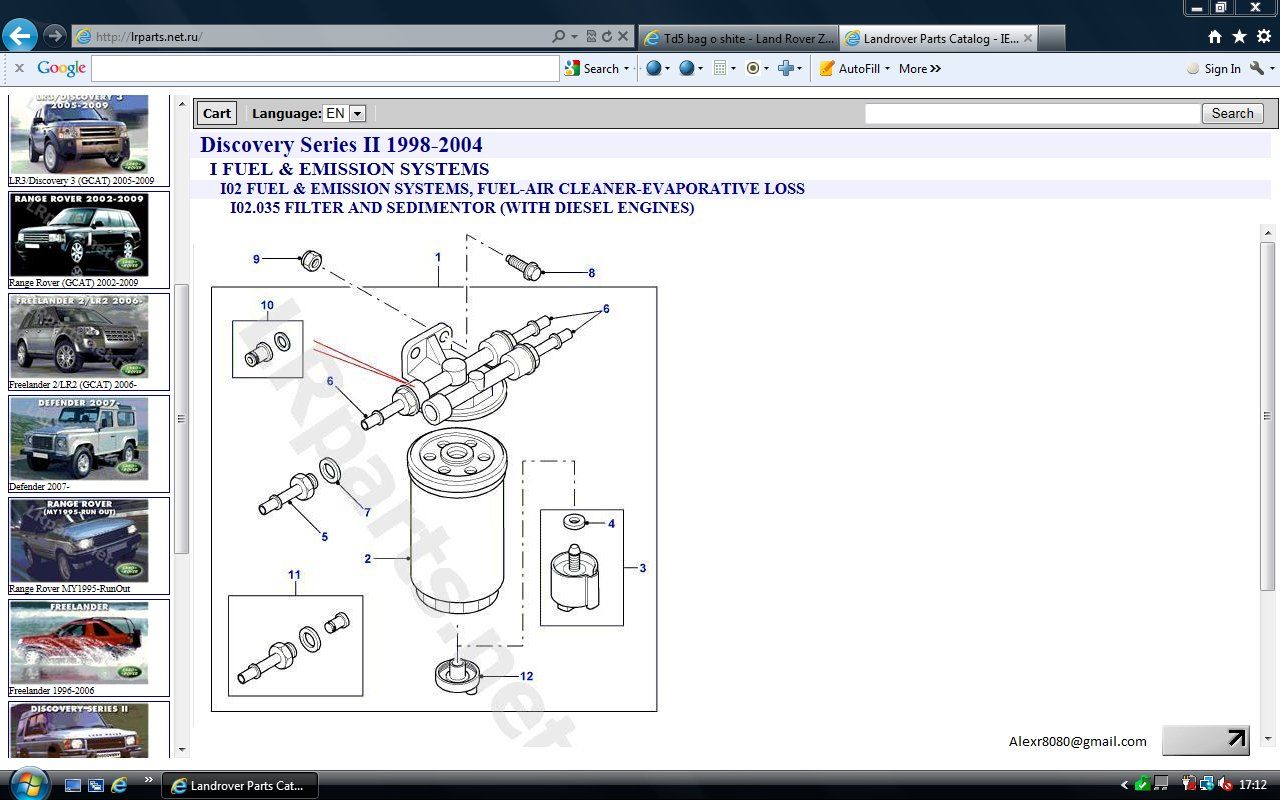Viewport: 1280px width, 800px height.
Task: Click the blue plus icon on Google Toolbar
Action: tap(786, 68)
